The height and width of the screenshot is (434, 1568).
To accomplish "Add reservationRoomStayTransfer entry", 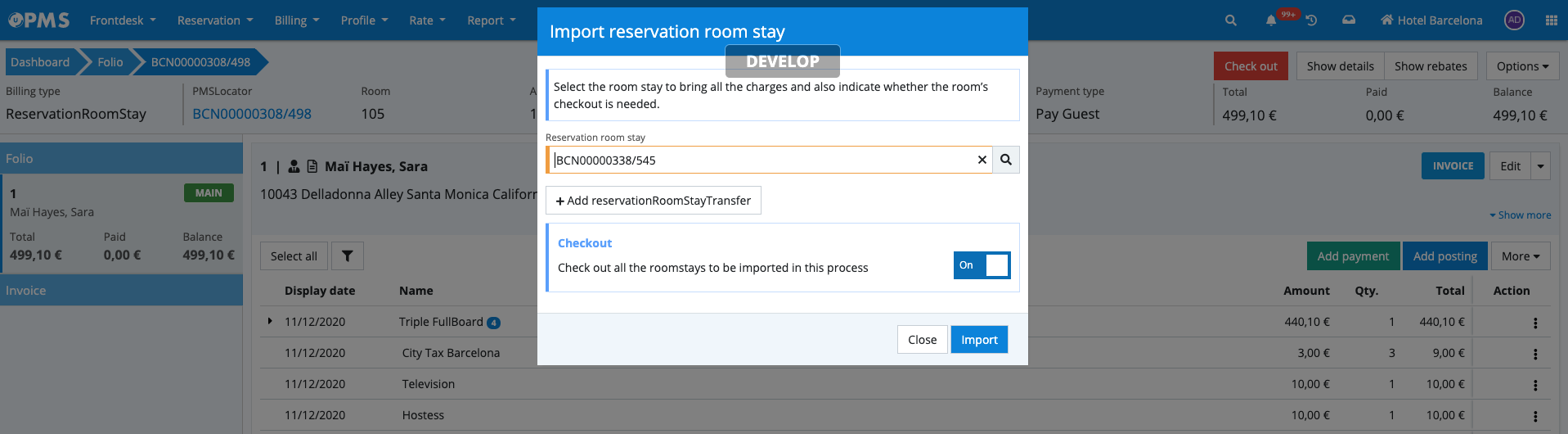I will 653,201.
